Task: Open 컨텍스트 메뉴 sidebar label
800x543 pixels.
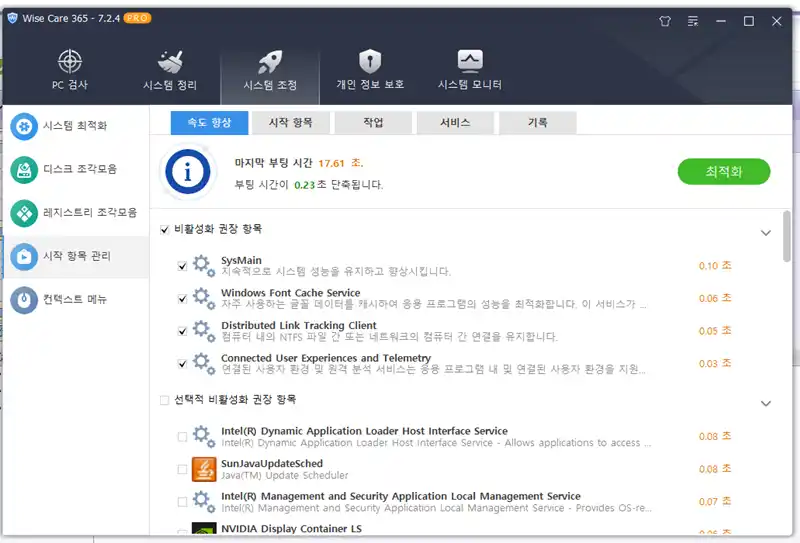Action: click(75, 299)
